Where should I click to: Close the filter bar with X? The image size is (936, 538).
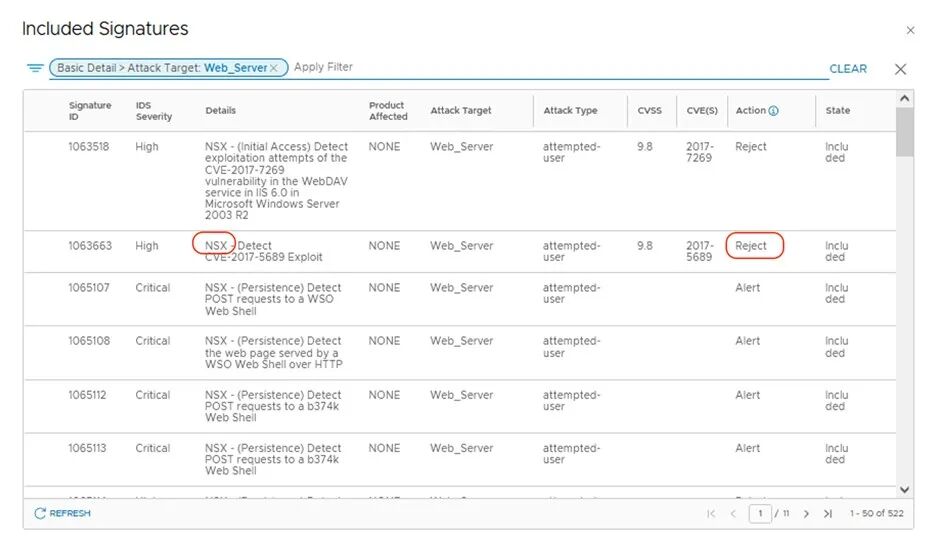point(900,69)
